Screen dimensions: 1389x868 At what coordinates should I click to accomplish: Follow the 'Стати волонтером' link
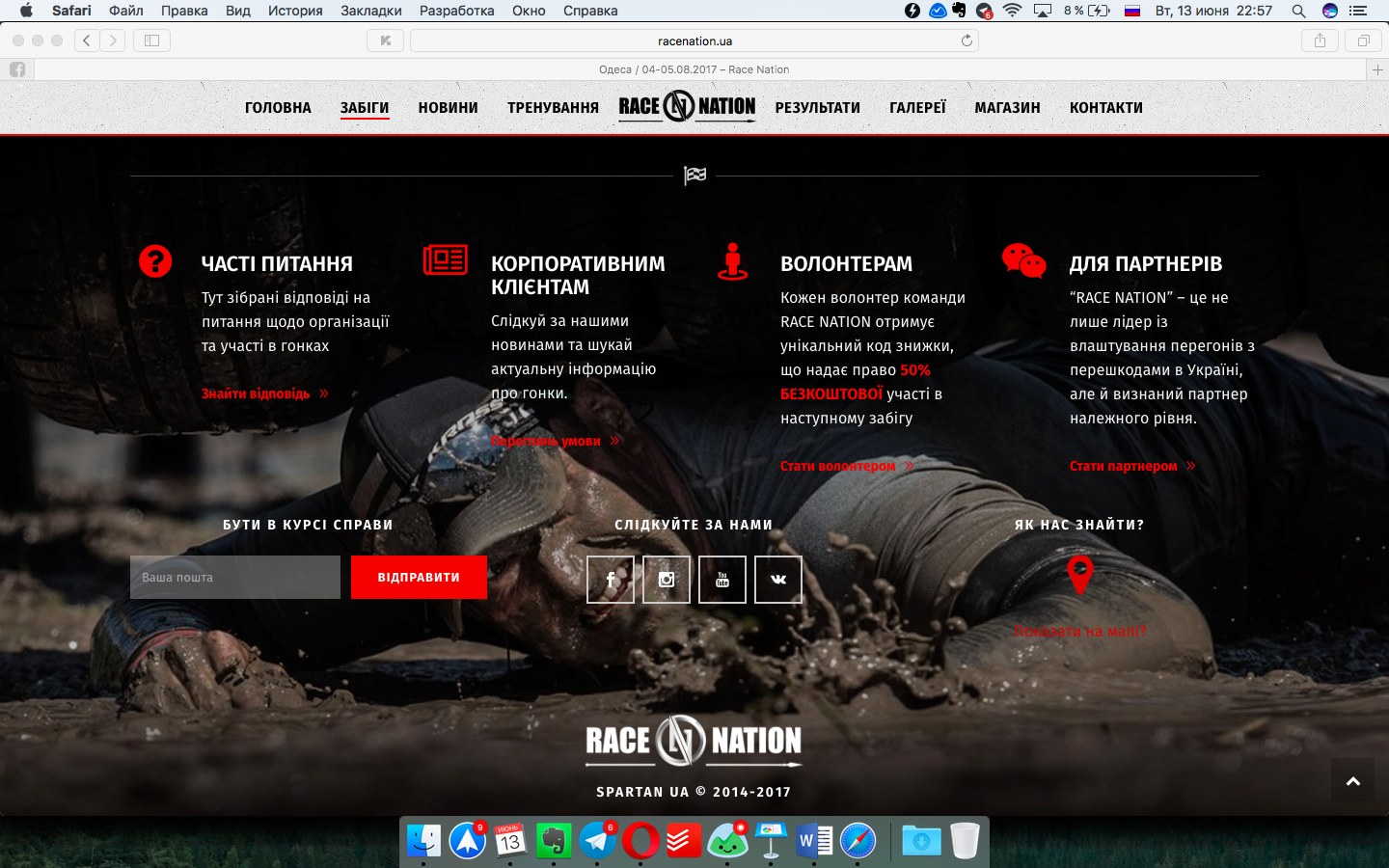tap(847, 466)
